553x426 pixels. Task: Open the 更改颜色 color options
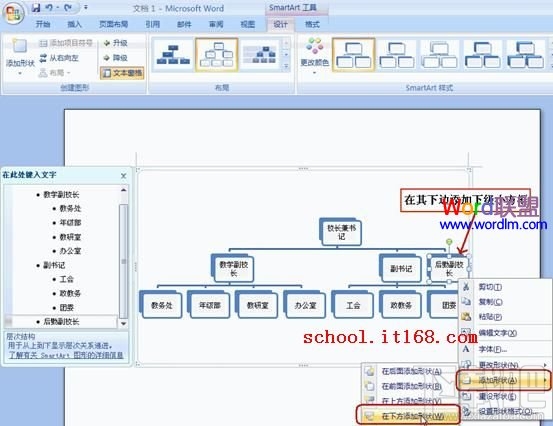[315, 56]
